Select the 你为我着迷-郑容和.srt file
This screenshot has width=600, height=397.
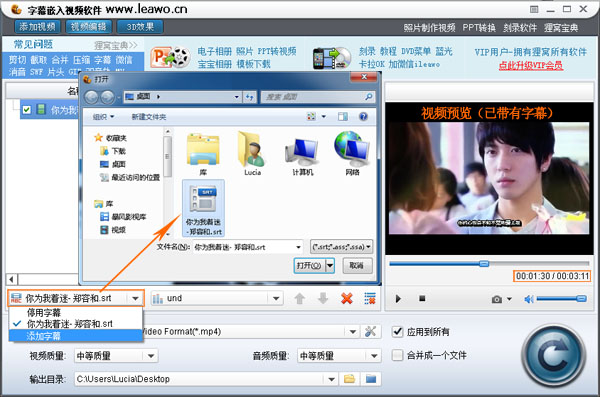tap(204, 208)
